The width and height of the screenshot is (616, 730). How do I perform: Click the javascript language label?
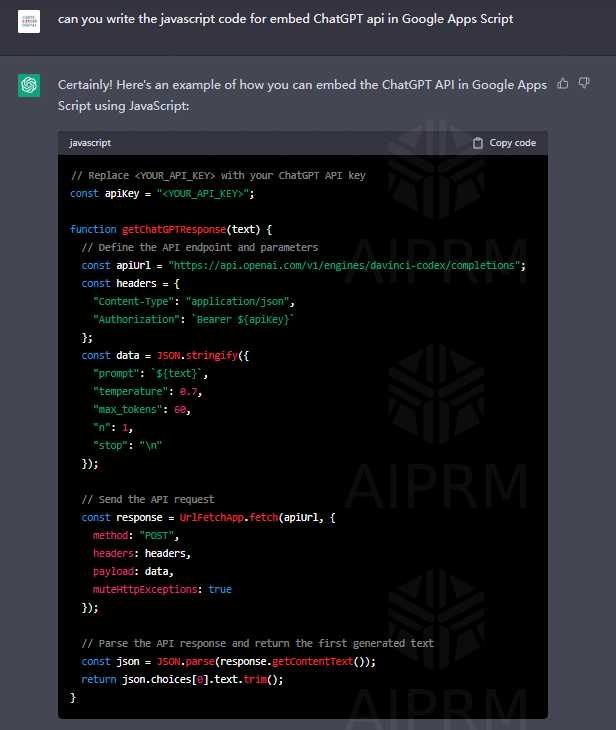(90, 143)
